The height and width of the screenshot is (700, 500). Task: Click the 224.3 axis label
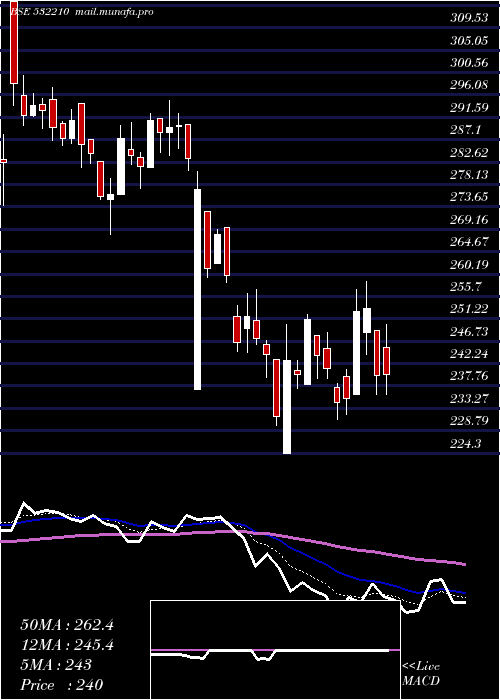pyautogui.click(x=465, y=444)
